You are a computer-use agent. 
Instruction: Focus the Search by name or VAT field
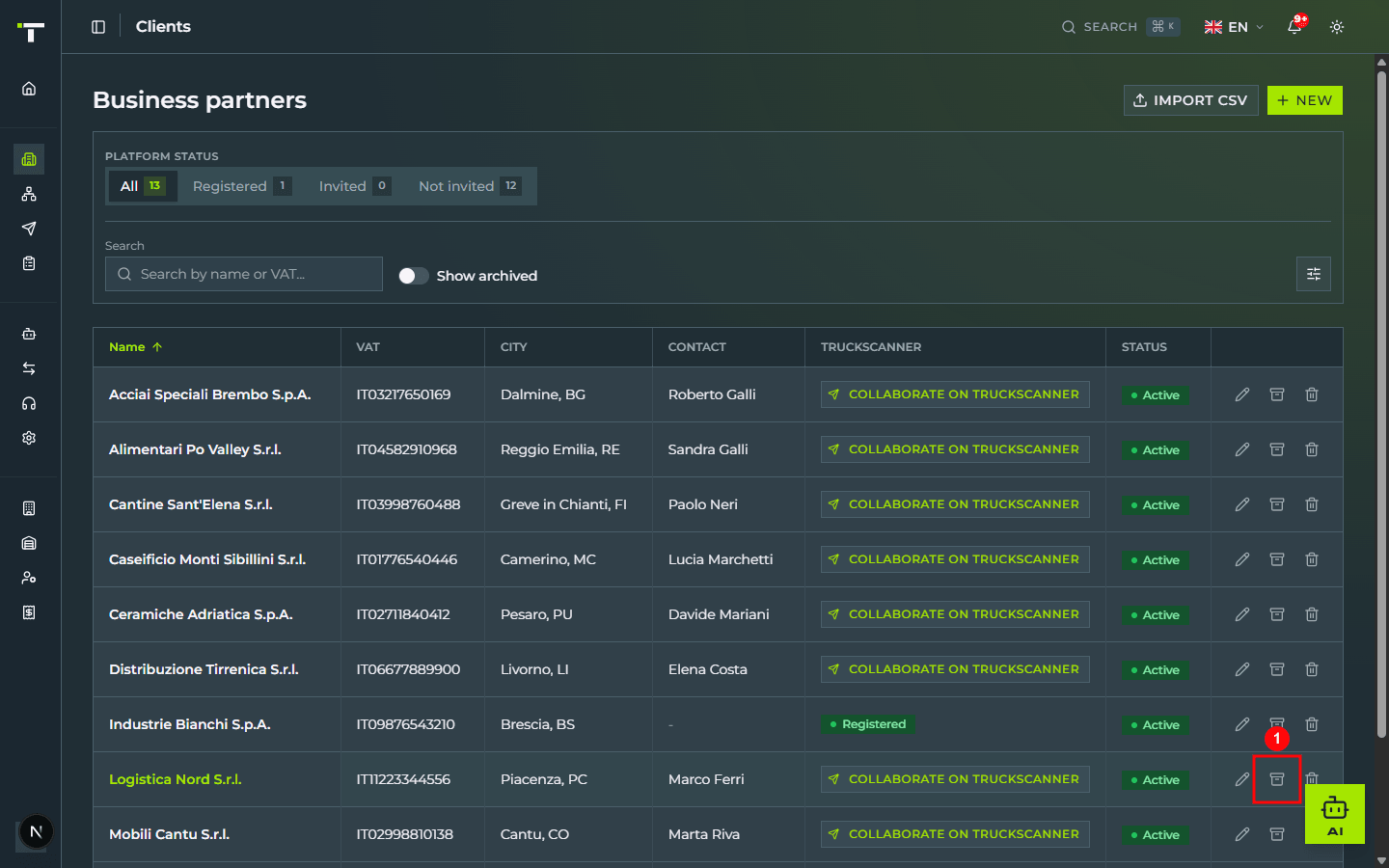[x=244, y=274]
